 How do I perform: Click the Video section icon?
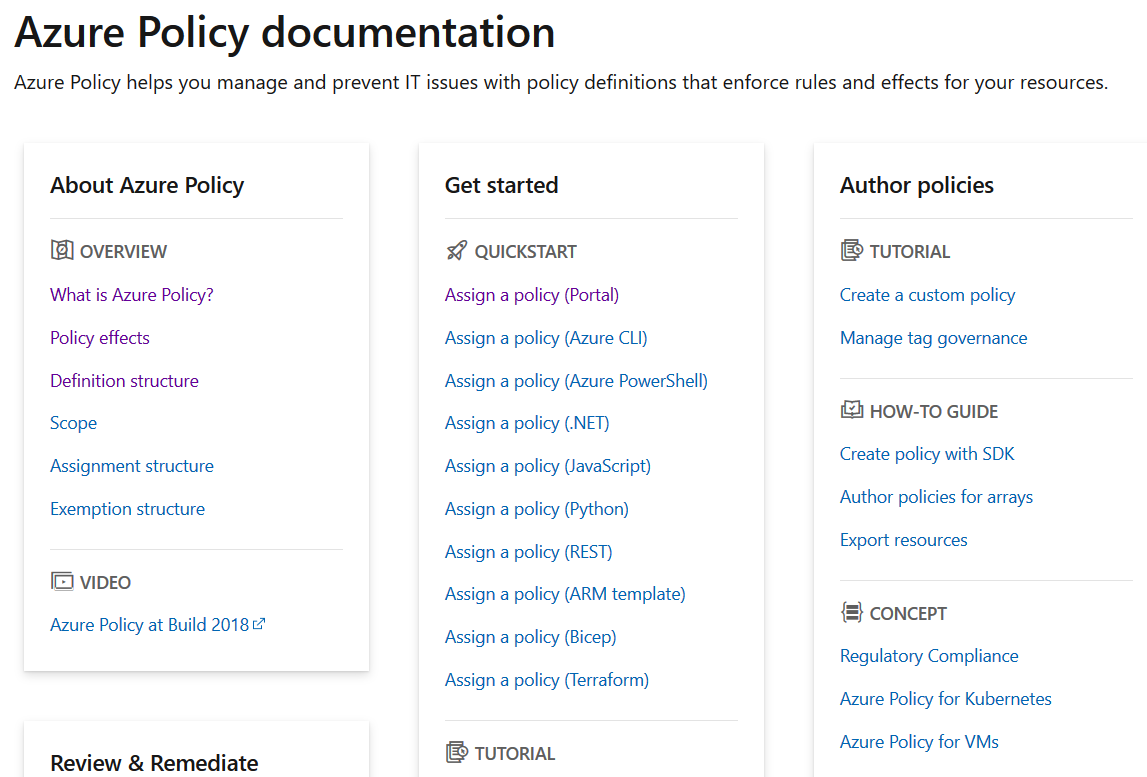tap(62, 581)
